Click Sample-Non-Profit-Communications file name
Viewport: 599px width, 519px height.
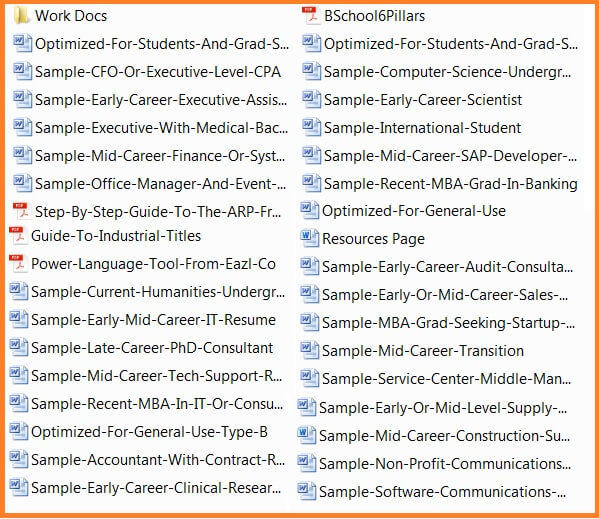click(x=445, y=464)
